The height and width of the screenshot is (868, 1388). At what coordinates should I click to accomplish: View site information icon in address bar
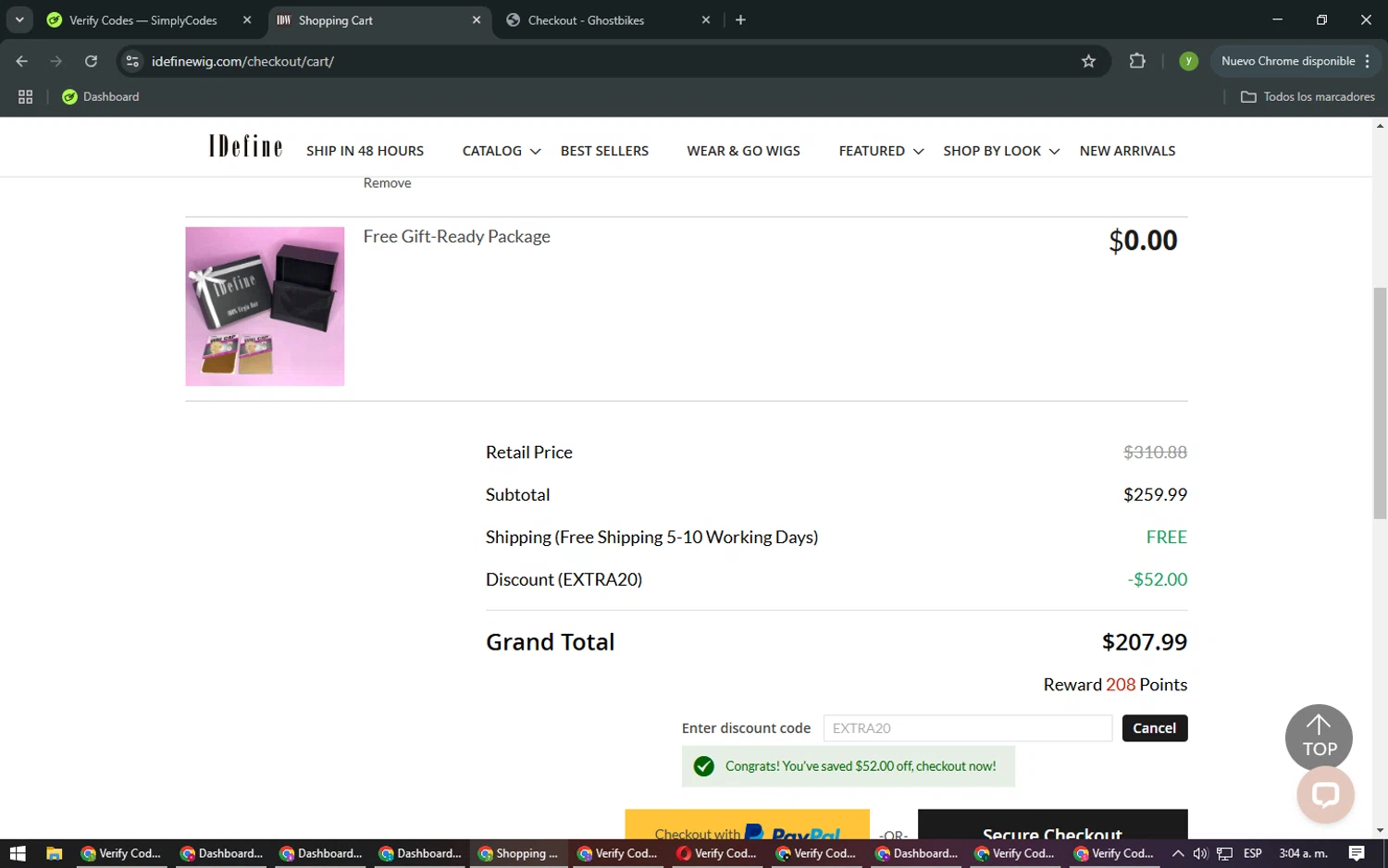[x=132, y=61]
